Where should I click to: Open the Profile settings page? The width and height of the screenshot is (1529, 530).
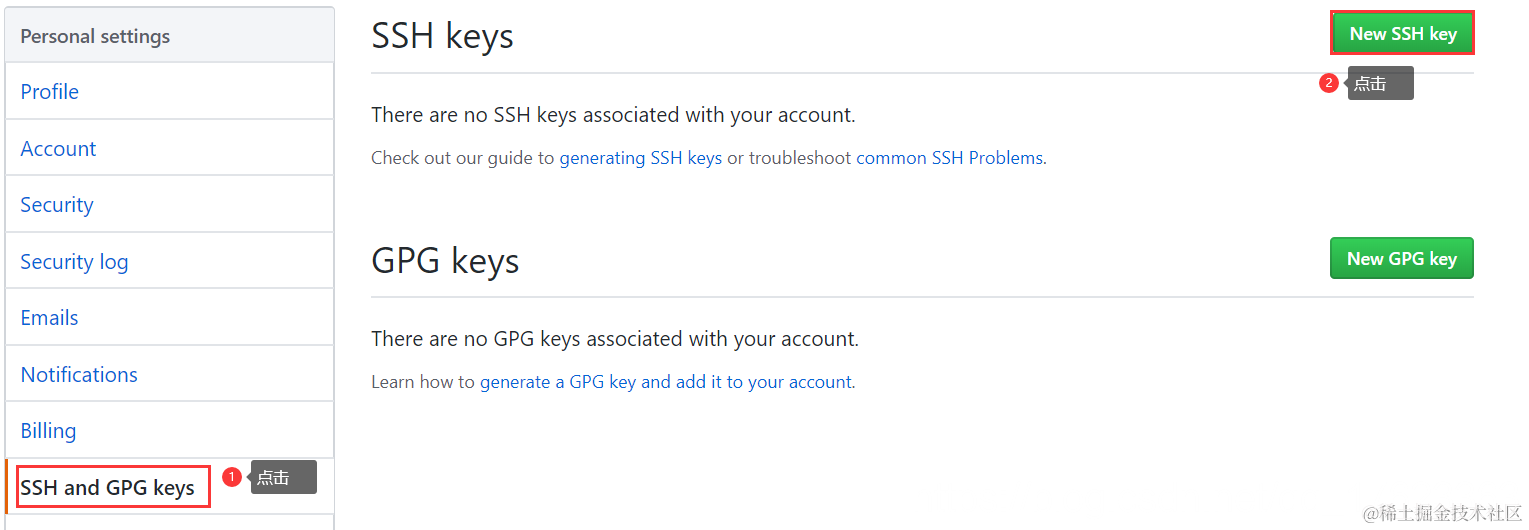click(x=169, y=91)
